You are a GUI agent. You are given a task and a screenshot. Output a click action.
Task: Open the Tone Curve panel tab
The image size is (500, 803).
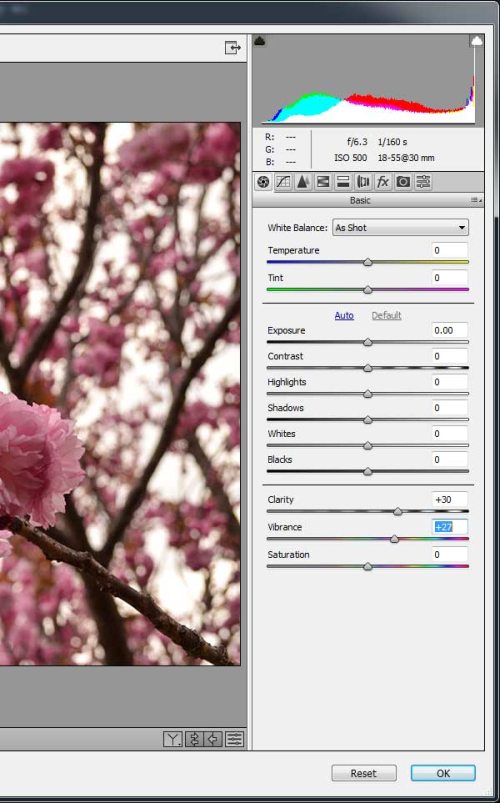click(x=283, y=182)
